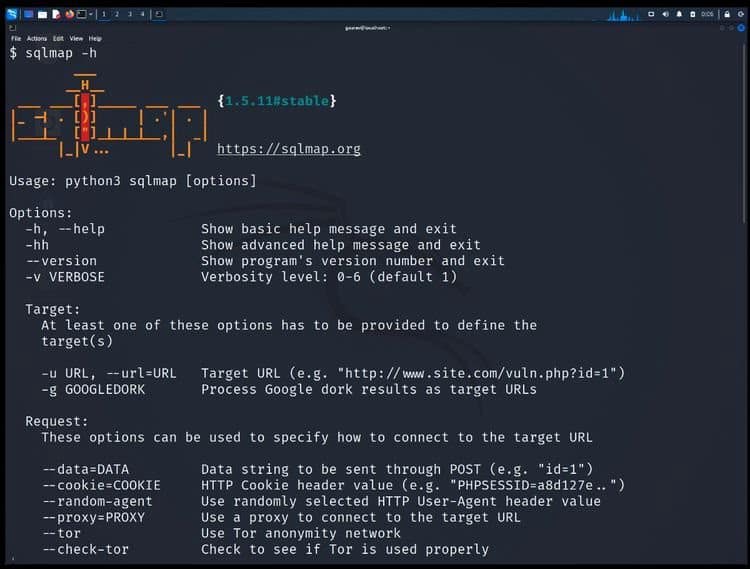Launch Firefox from the top panel
Viewport: 750px width, 569px height.
tap(69, 14)
